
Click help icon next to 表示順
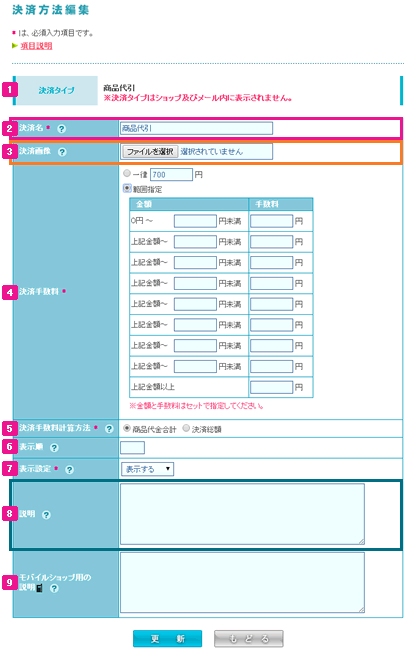click(x=54, y=448)
